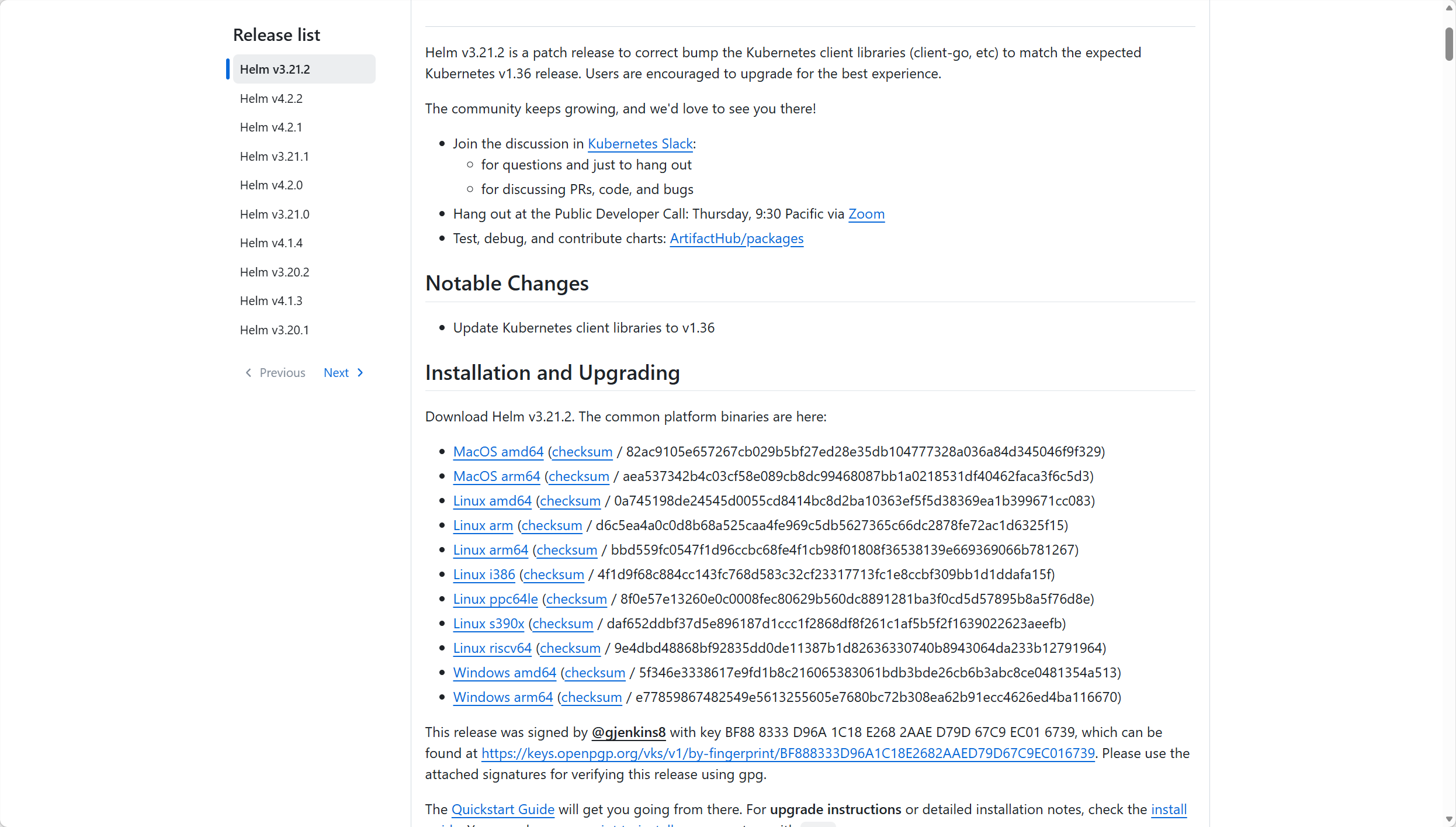
Task: Download Linux i386 binary
Action: coord(484,574)
